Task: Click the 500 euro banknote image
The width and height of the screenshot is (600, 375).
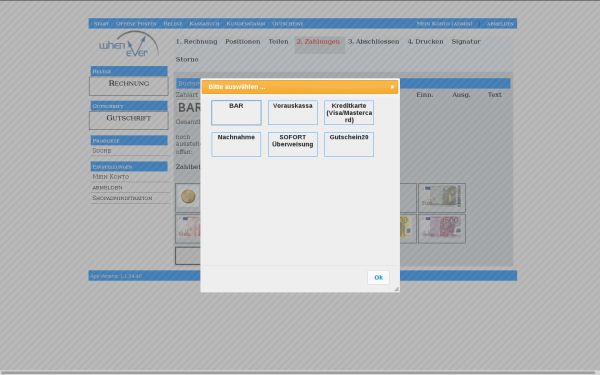Action: (x=442, y=229)
